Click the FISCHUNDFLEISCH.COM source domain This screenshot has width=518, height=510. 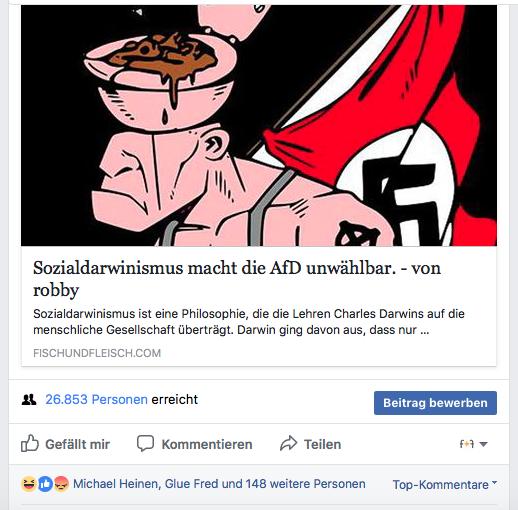pyautogui.click(x=97, y=353)
